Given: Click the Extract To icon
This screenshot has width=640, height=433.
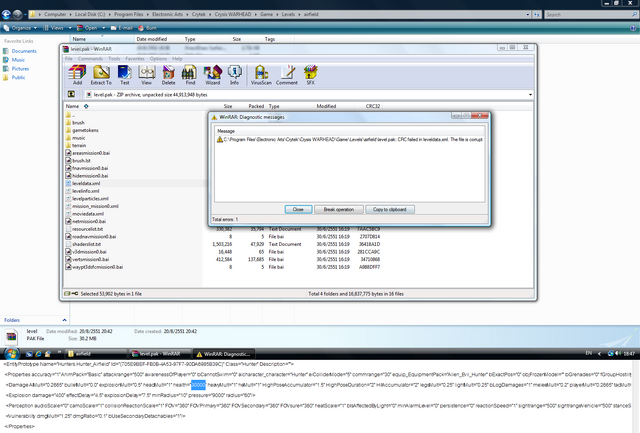Looking at the screenshot, I should click(x=101, y=75).
